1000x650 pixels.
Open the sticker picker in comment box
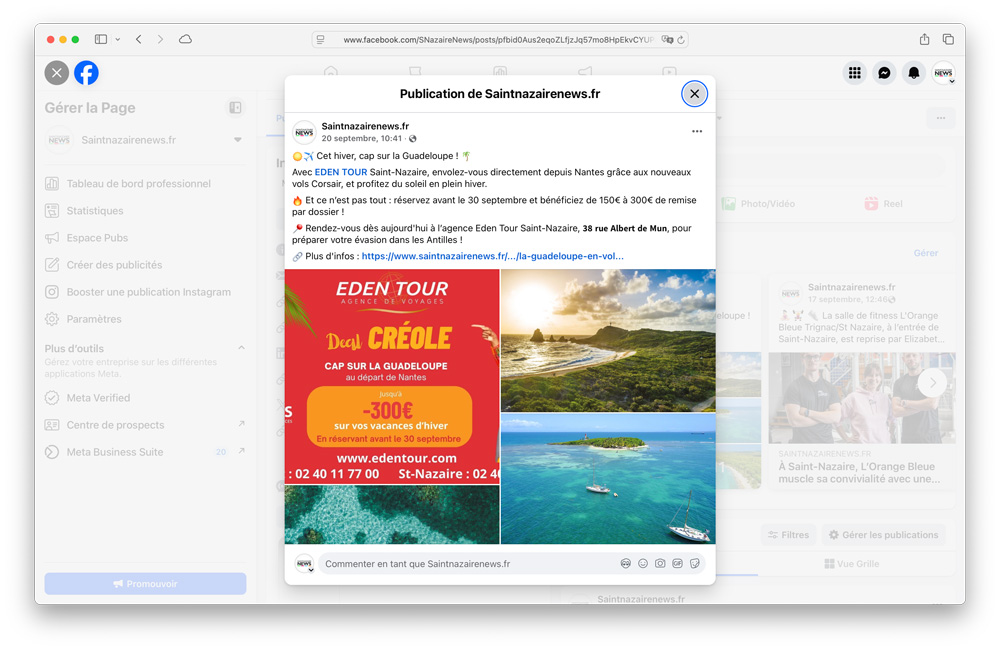tap(695, 564)
